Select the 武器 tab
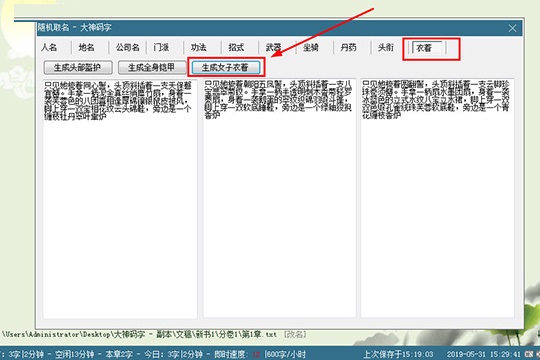The image size is (540, 360). [273, 48]
